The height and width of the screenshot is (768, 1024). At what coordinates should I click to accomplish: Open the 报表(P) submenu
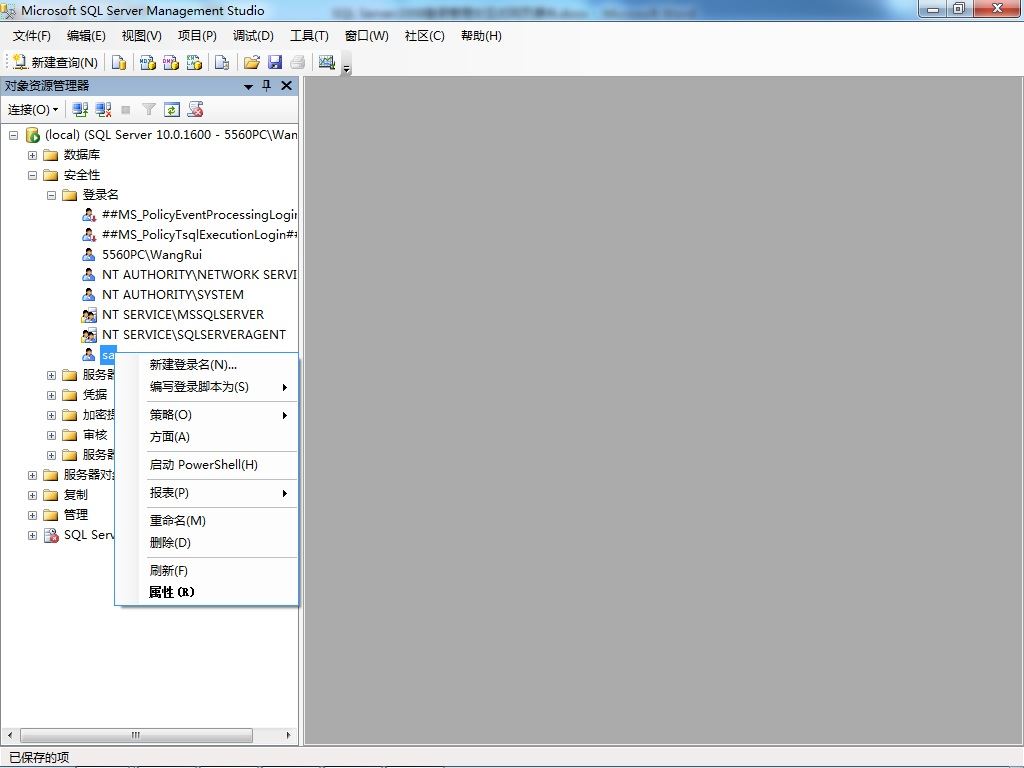click(206, 493)
